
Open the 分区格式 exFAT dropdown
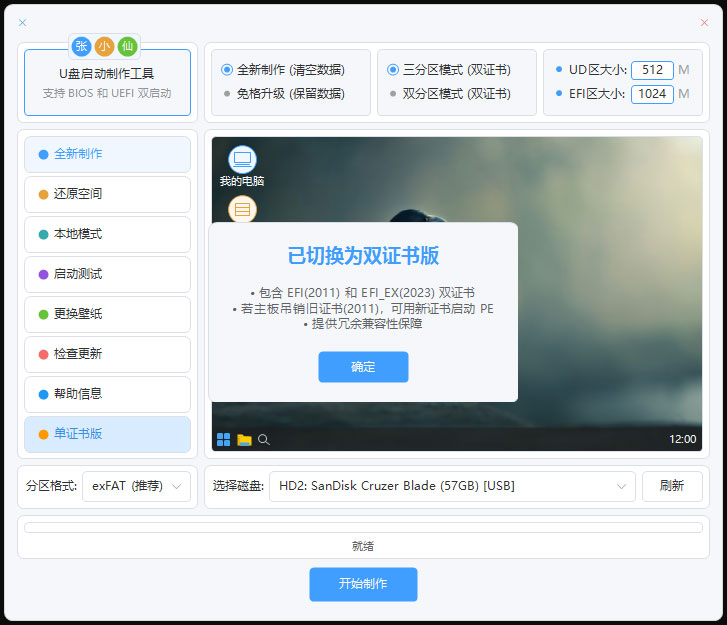[x=136, y=486]
